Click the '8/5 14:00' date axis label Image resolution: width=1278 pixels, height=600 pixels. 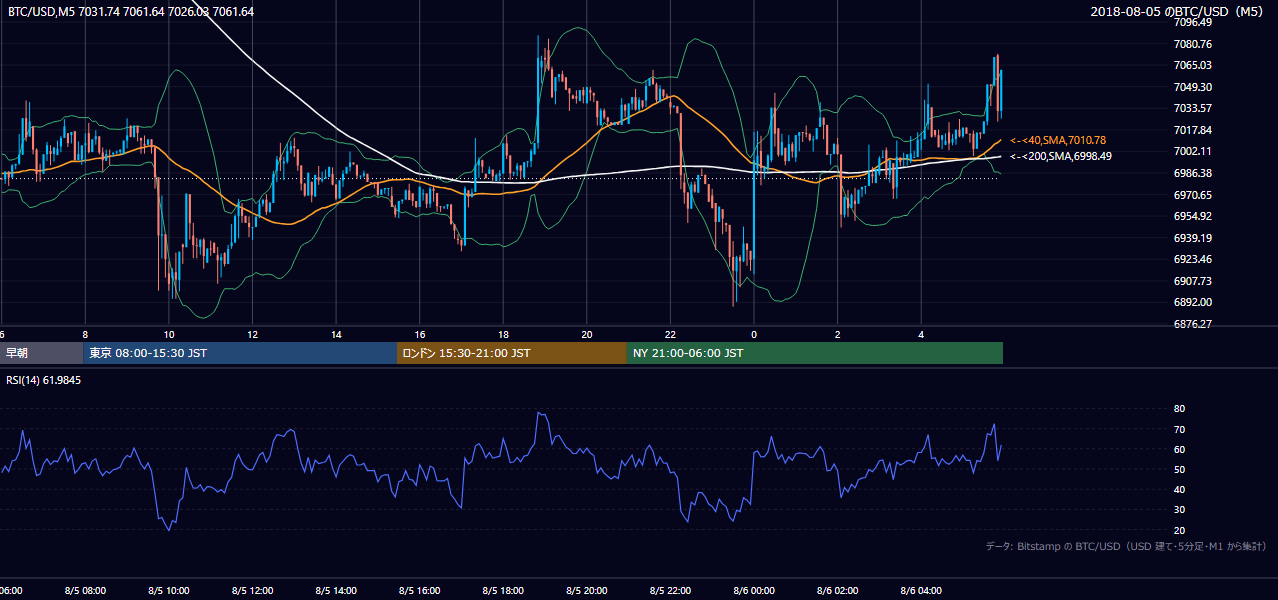coord(336,591)
